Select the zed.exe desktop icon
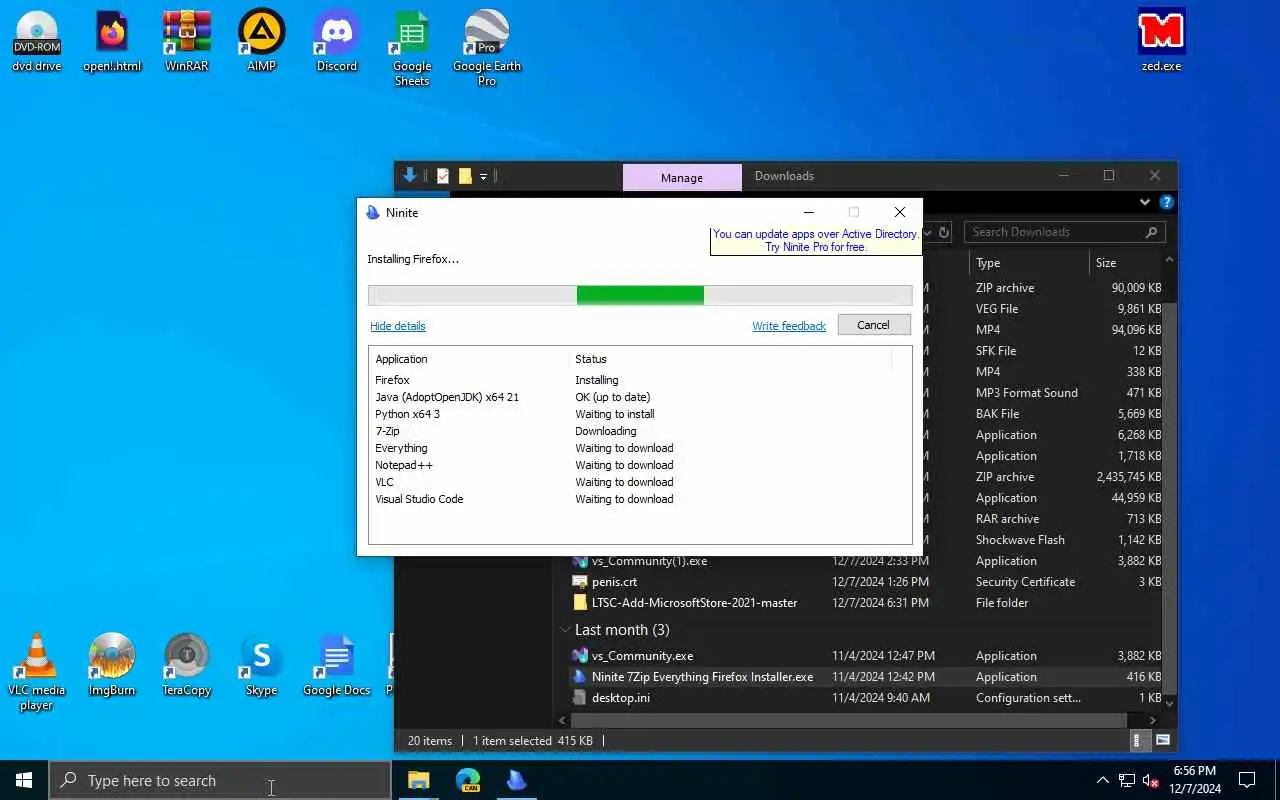Viewport: 1280px width, 800px height. pos(1162,42)
